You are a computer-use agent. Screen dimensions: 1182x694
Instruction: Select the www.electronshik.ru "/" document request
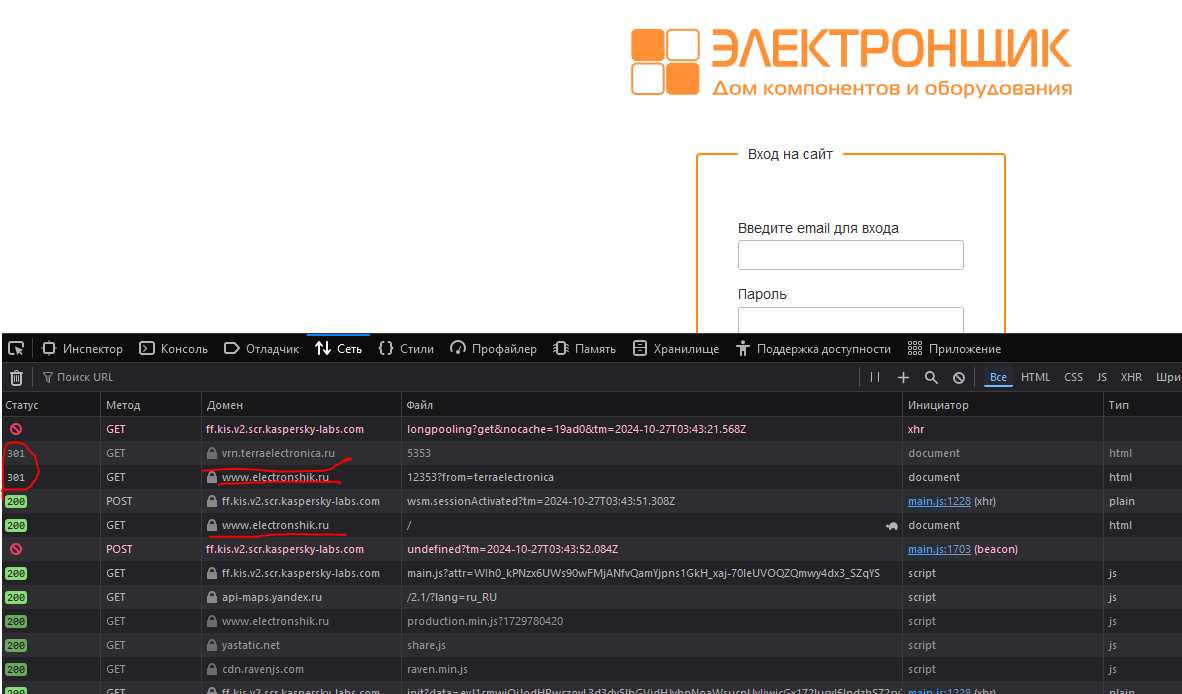click(592, 525)
